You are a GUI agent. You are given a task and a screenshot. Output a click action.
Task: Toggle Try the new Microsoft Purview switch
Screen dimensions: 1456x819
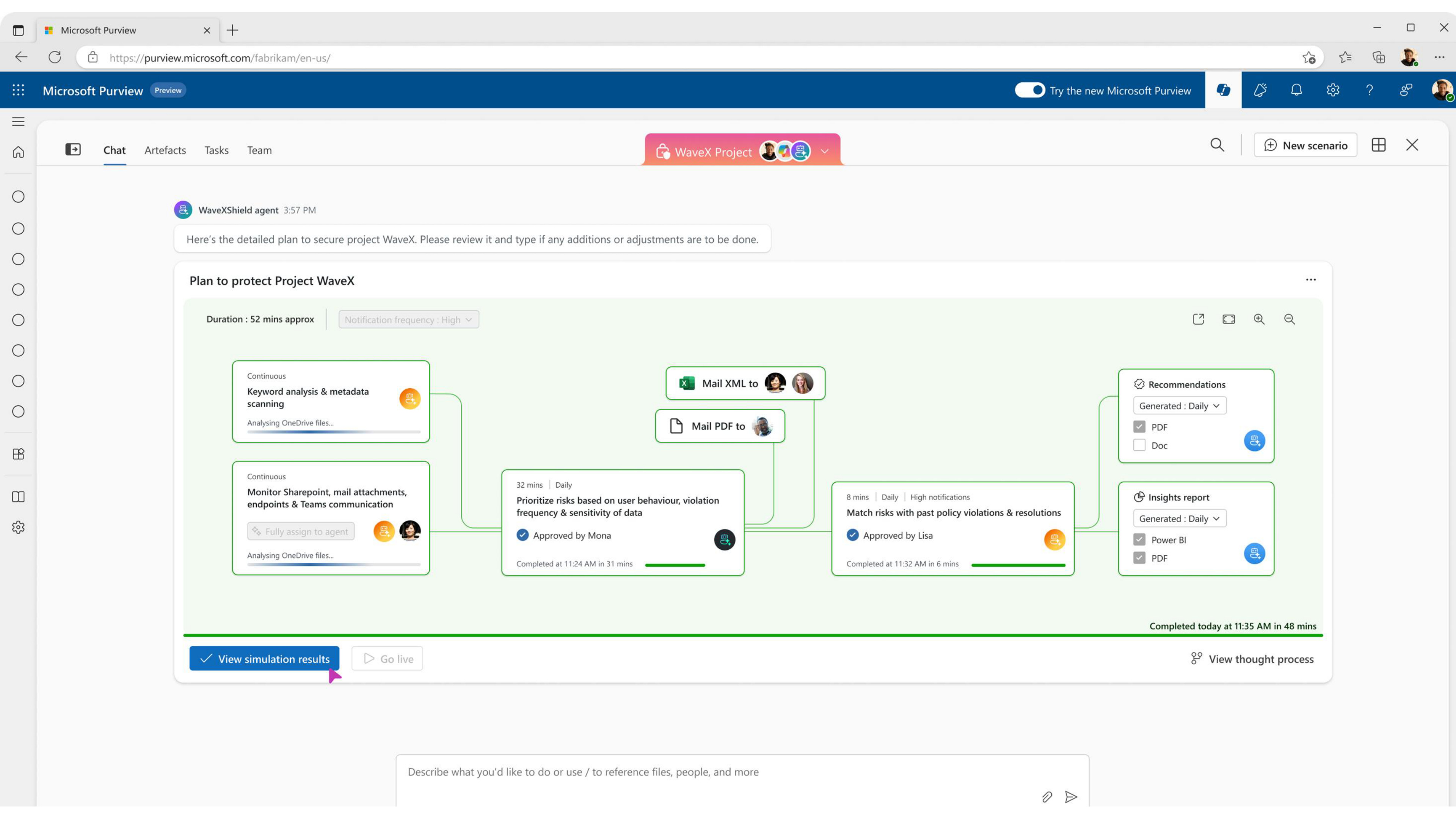pos(1030,90)
